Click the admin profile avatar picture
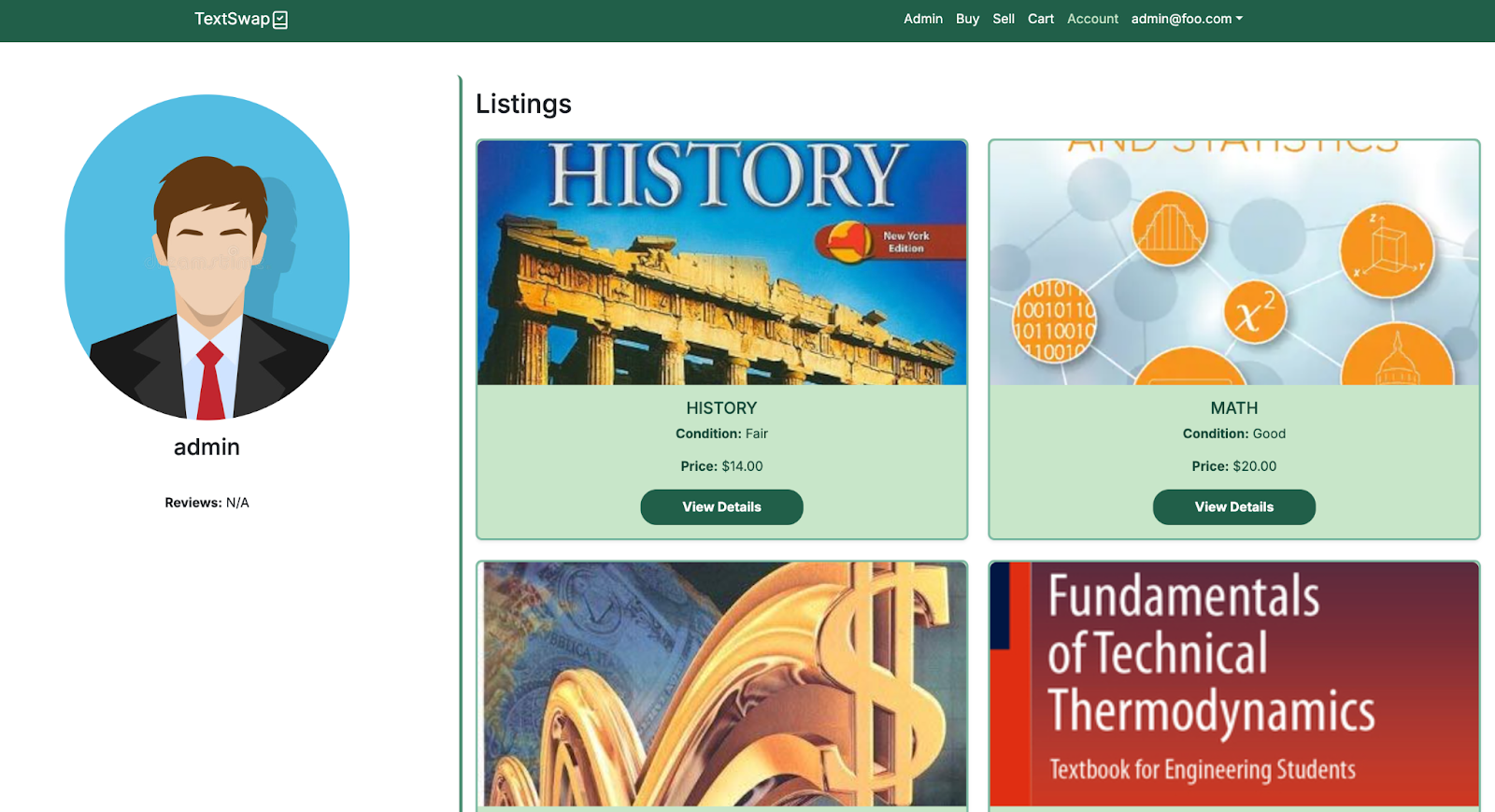Screen dimensions: 1495x812 point(207,257)
